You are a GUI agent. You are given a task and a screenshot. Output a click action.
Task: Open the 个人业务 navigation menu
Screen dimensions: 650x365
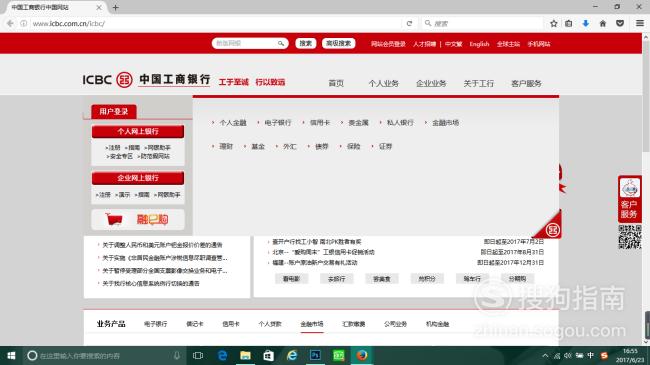tap(383, 83)
